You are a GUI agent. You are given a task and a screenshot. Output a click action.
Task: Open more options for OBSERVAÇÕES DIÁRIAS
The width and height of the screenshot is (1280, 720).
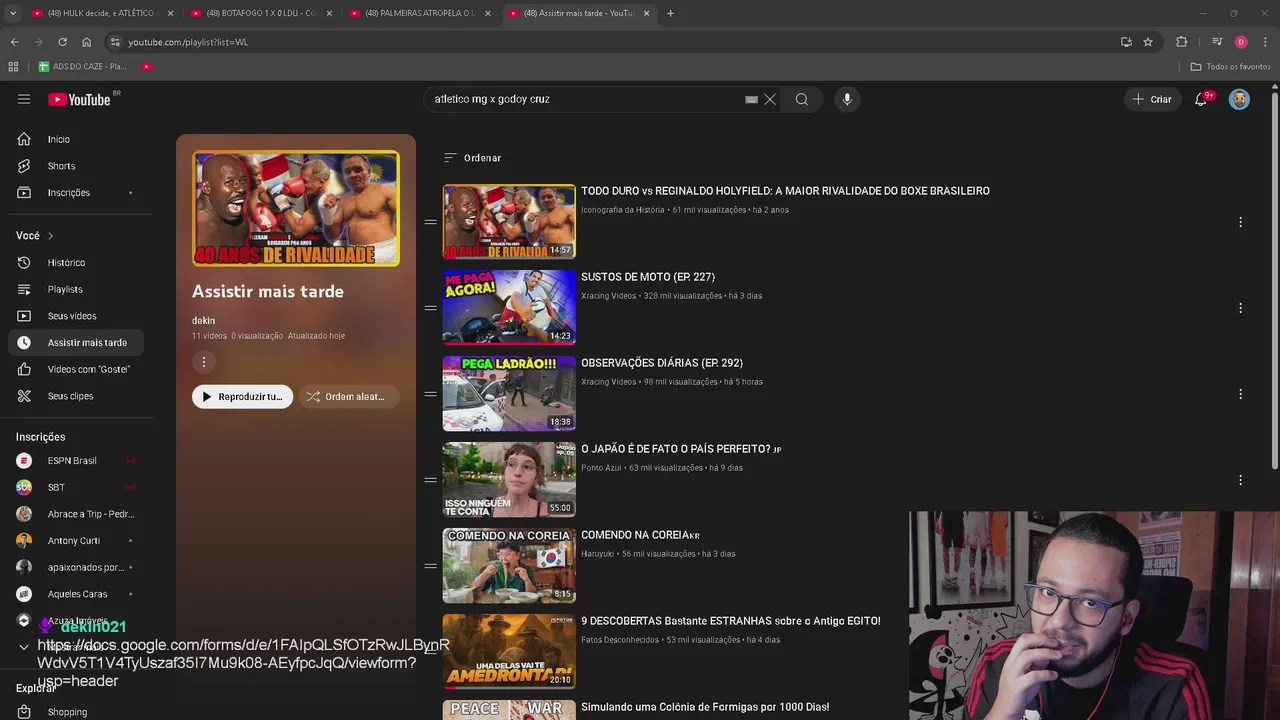point(1240,394)
